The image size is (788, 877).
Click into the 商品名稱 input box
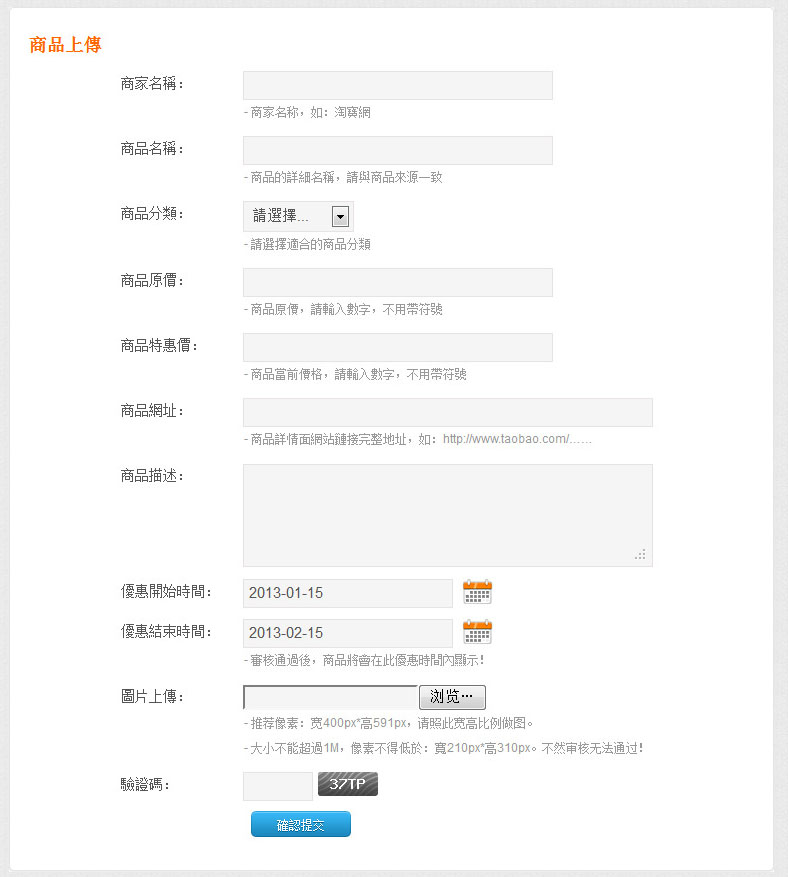click(x=397, y=151)
